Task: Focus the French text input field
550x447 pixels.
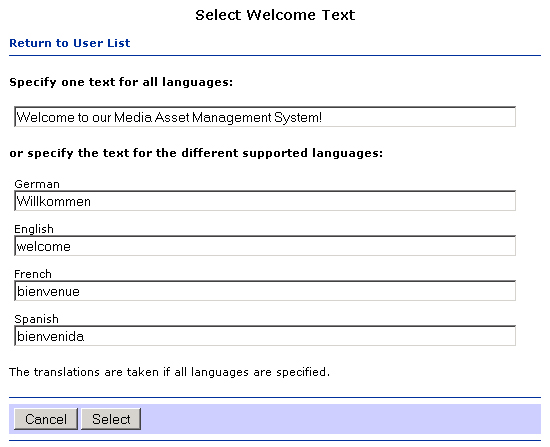Action: [x=265, y=291]
